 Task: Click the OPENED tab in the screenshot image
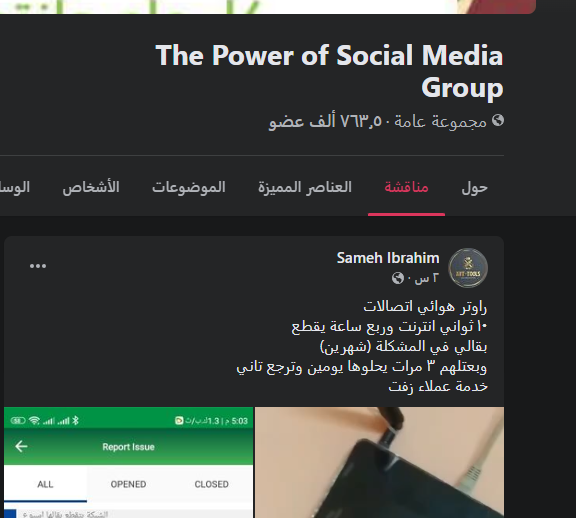pyautogui.click(x=128, y=484)
